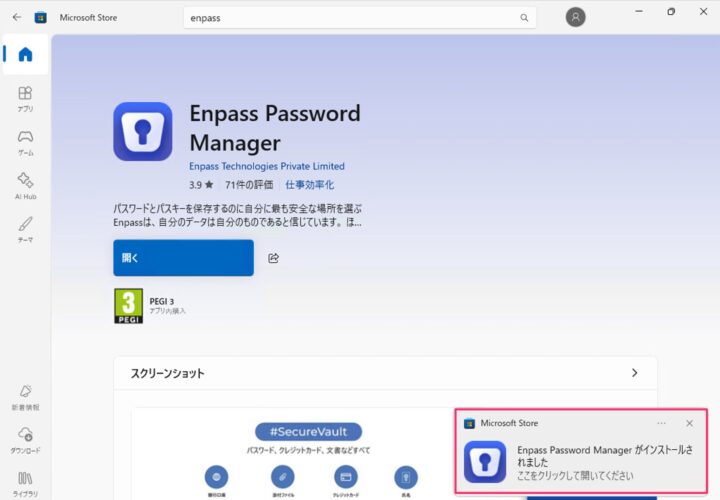Open the 仕事効率化 category link

point(309,185)
